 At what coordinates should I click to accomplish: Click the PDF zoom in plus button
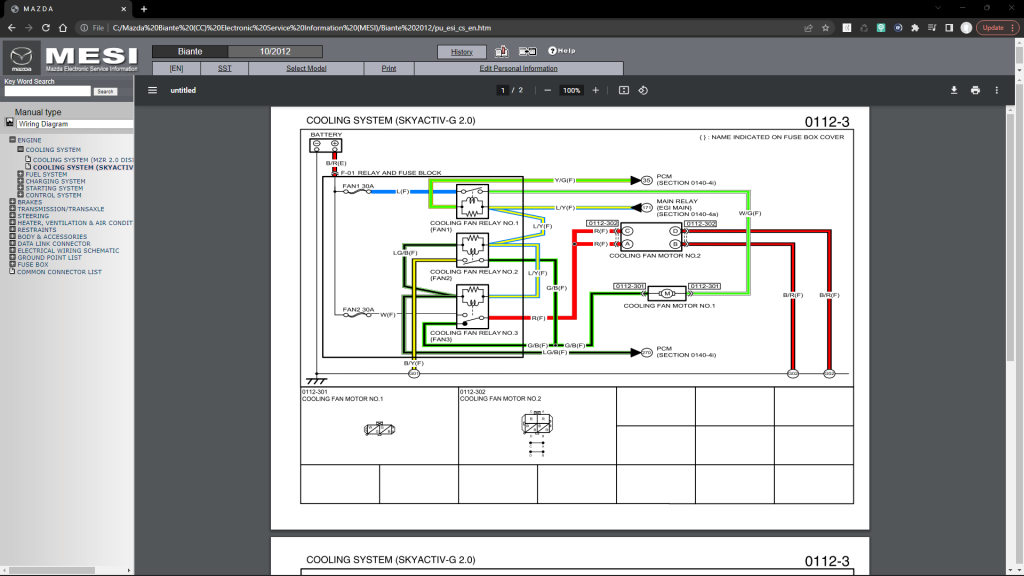click(x=596, y=90)
